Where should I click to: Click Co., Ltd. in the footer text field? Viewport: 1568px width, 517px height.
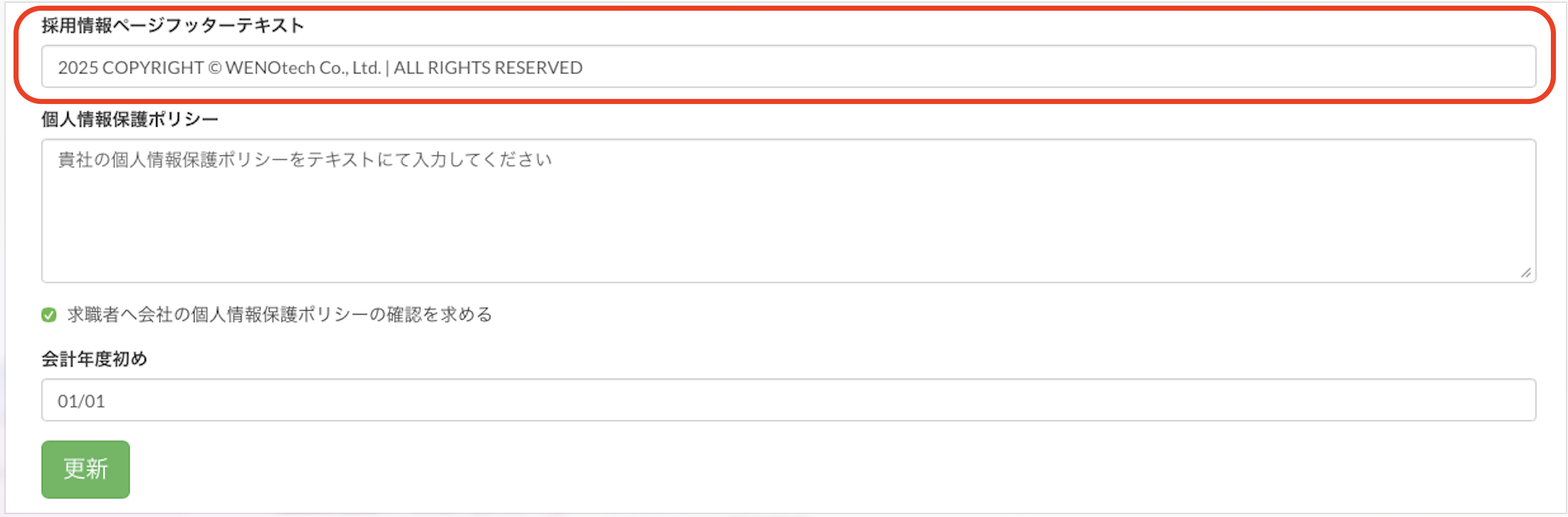click(350, 68)
